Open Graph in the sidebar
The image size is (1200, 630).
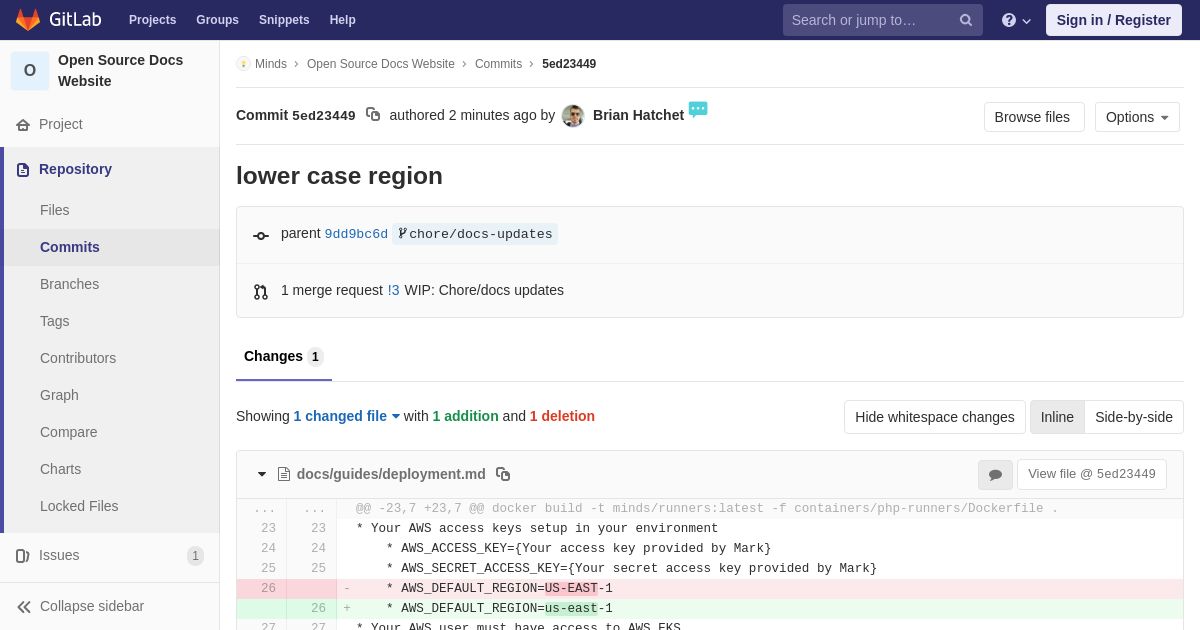click(59, 395)
